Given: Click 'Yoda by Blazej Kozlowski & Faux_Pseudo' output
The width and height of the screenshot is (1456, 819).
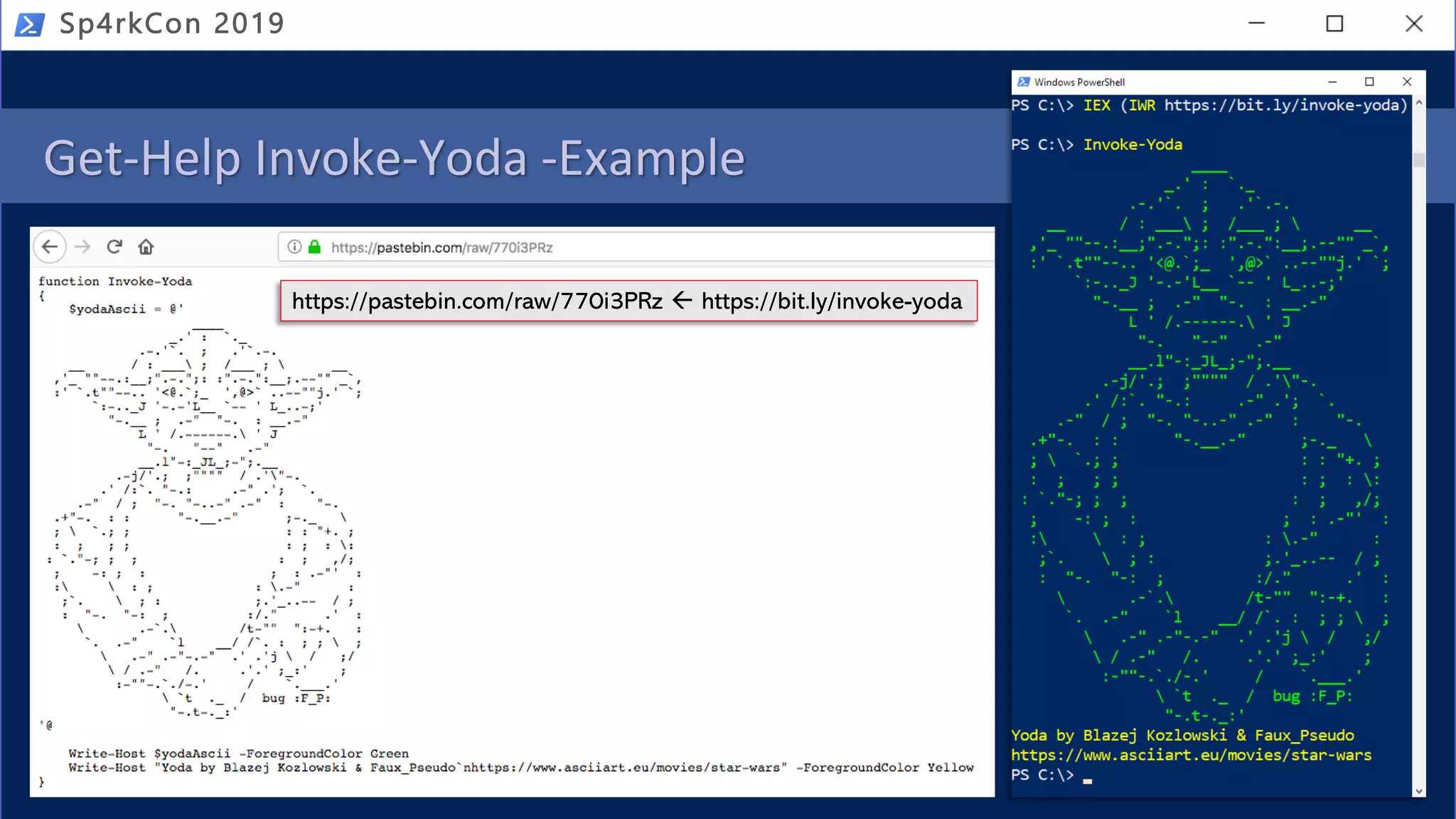Looking at the screenshot, I should coord(1182,735).
